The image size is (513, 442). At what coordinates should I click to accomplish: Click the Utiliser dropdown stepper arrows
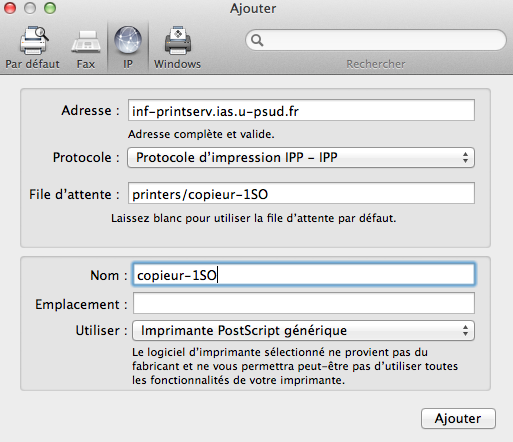(465, 331)
